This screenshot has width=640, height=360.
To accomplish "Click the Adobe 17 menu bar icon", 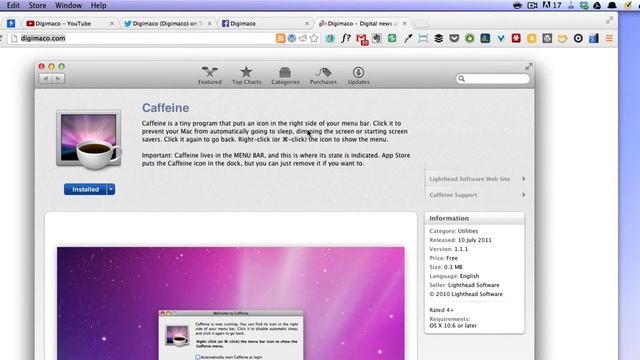I will (552, 5).
